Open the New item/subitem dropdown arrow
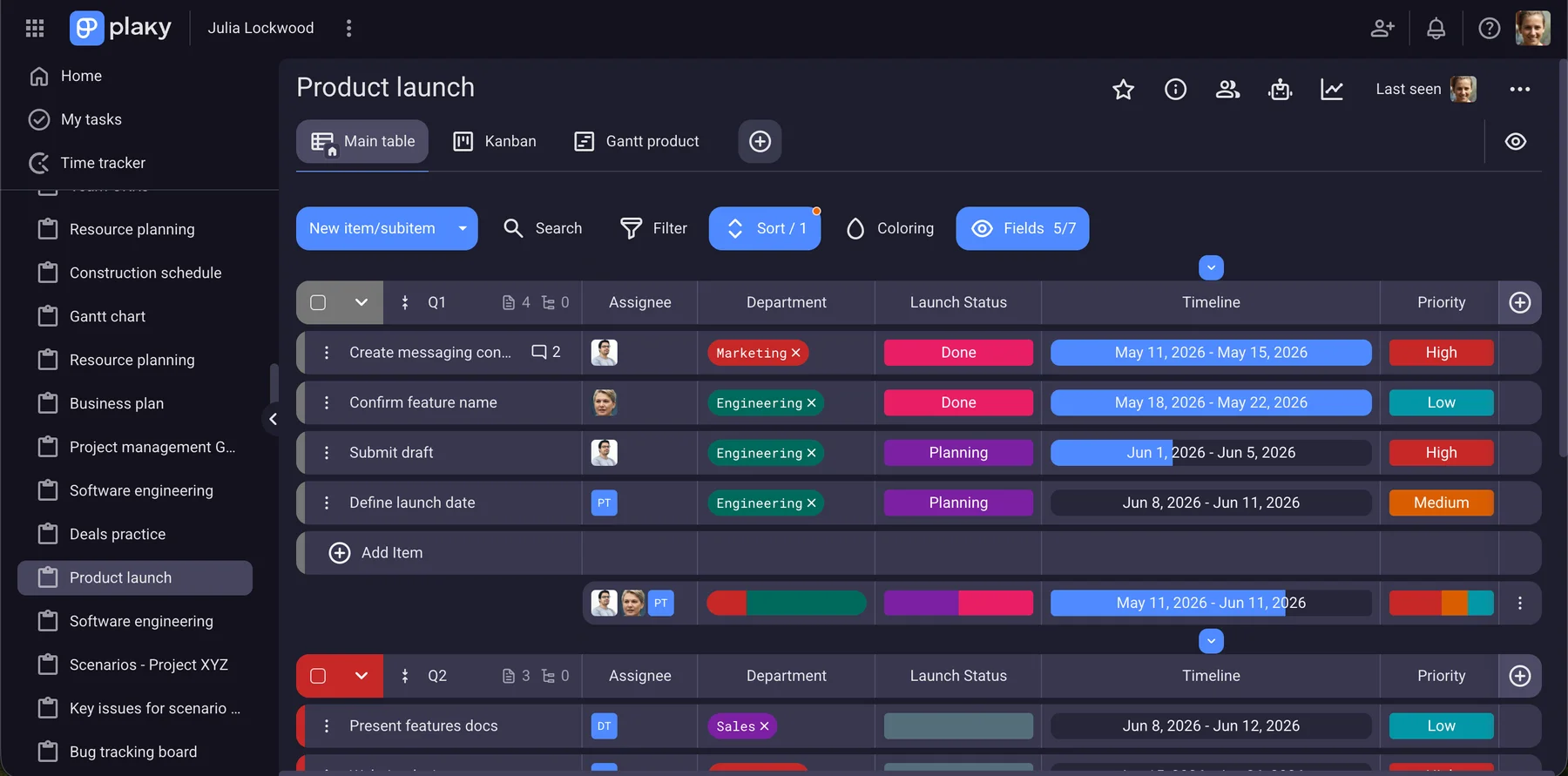Screen dimensions: 1568x776 (x=463, y=228)
